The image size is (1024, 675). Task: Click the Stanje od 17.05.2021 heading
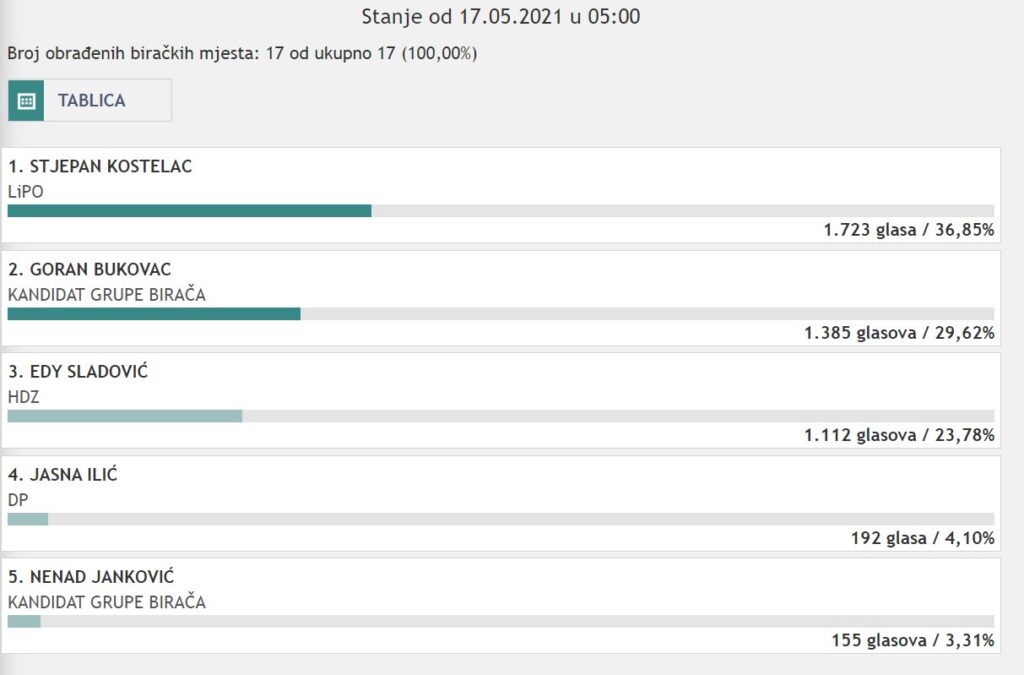500,17
